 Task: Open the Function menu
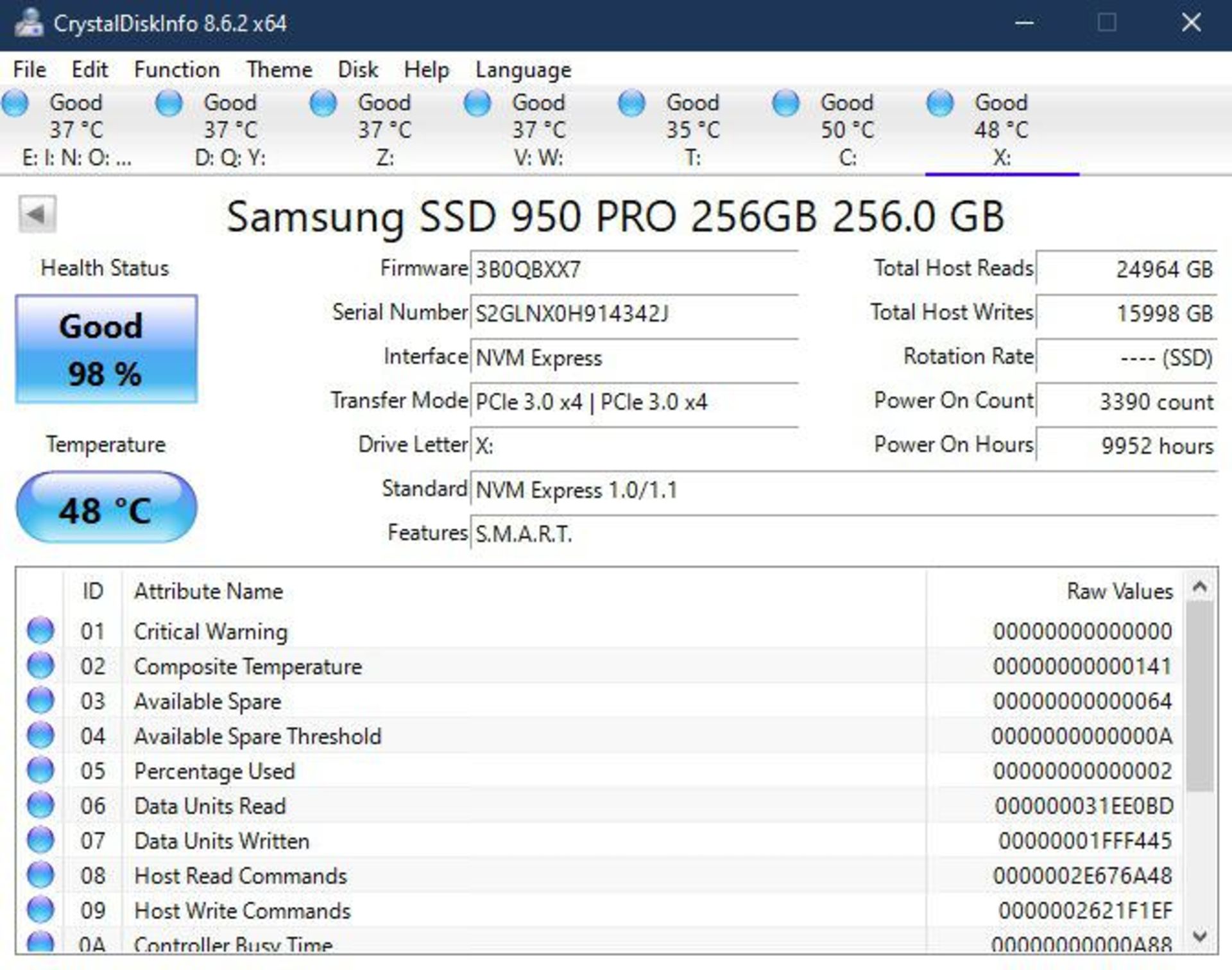[177, 69]
